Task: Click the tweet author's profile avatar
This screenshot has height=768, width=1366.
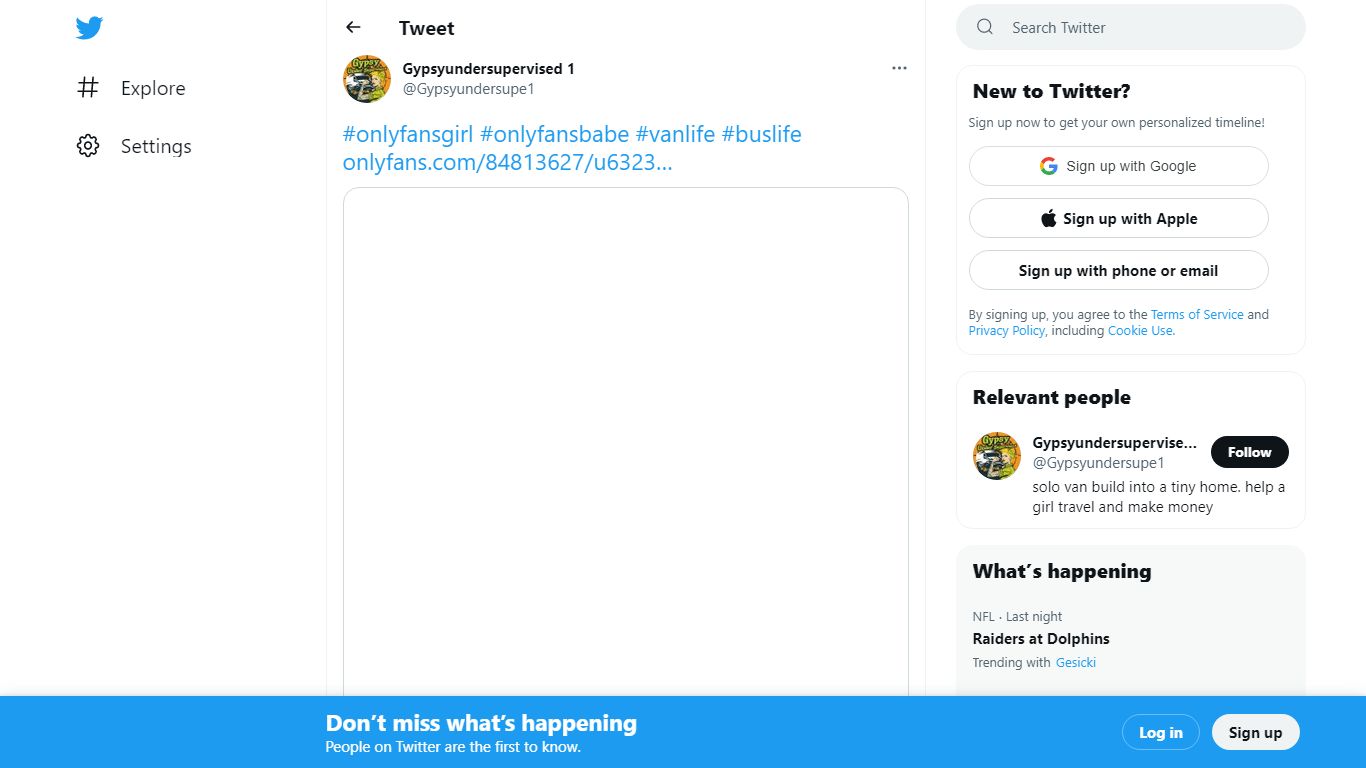Action: tap(367, 79)
